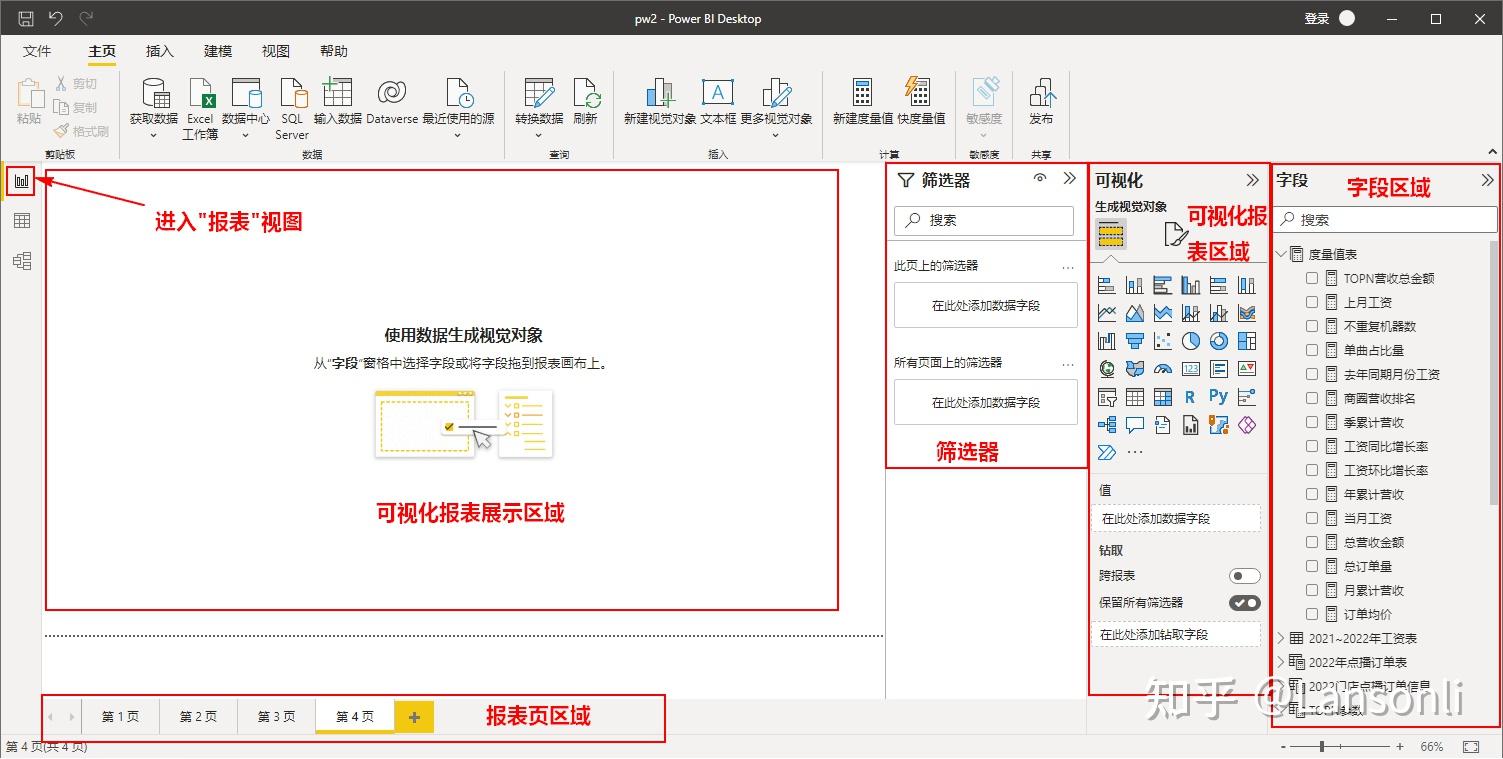Select the slicer visual icon
Screen dimensions: 1503x759
coord(1107,396)
